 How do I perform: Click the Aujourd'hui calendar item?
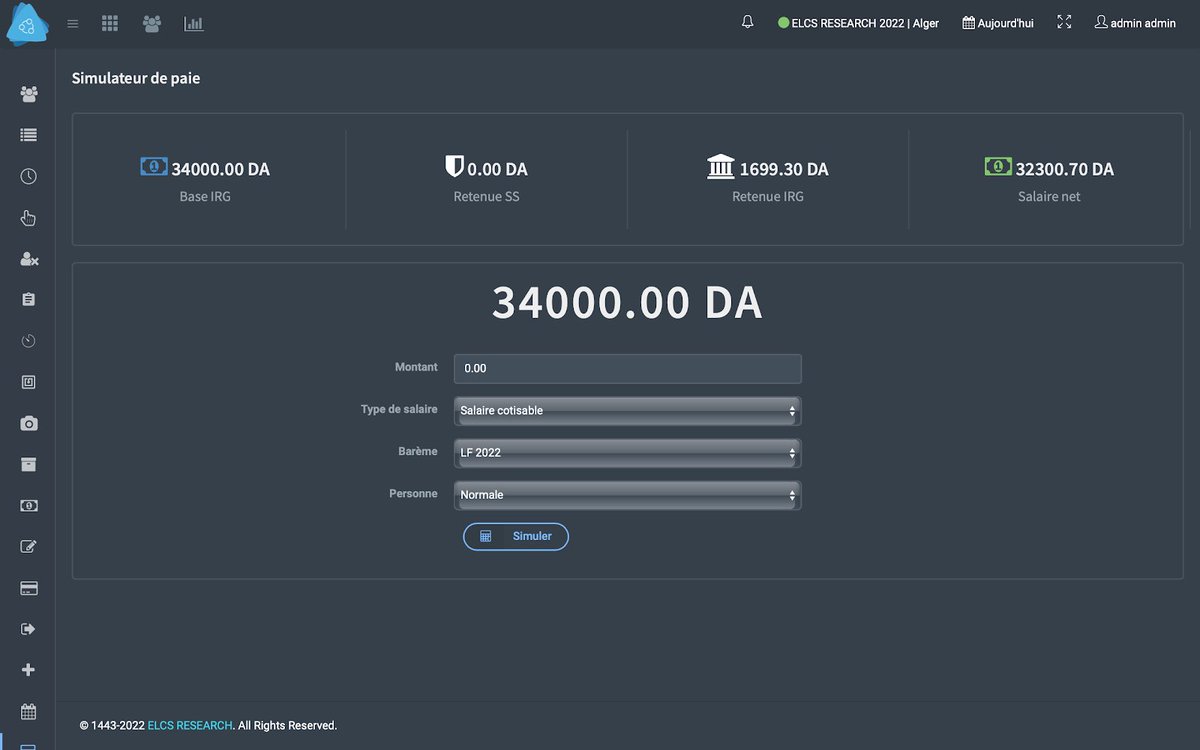(x=998, y=23)
